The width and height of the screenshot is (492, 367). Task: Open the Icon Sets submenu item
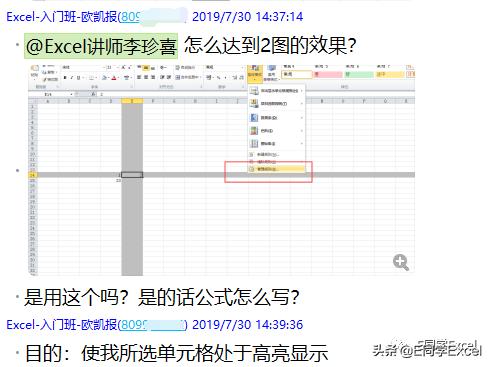point(277,144)
